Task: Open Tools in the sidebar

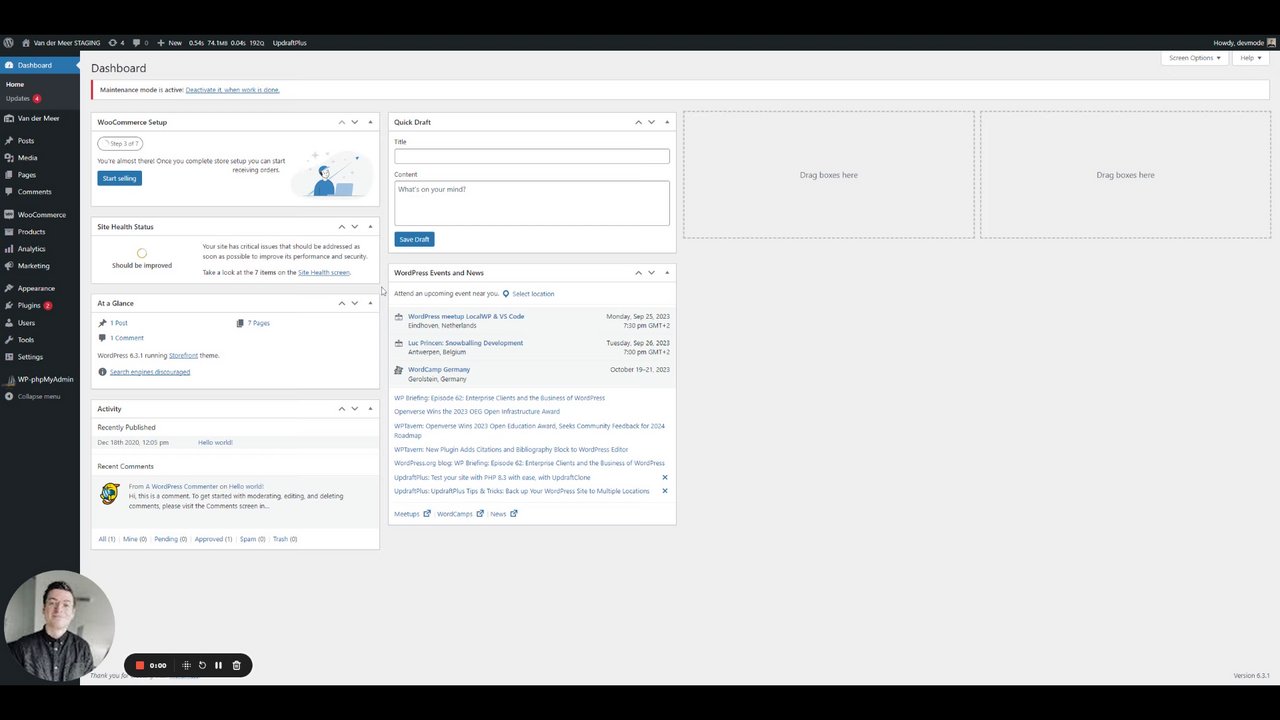Action: pos(25,340)
